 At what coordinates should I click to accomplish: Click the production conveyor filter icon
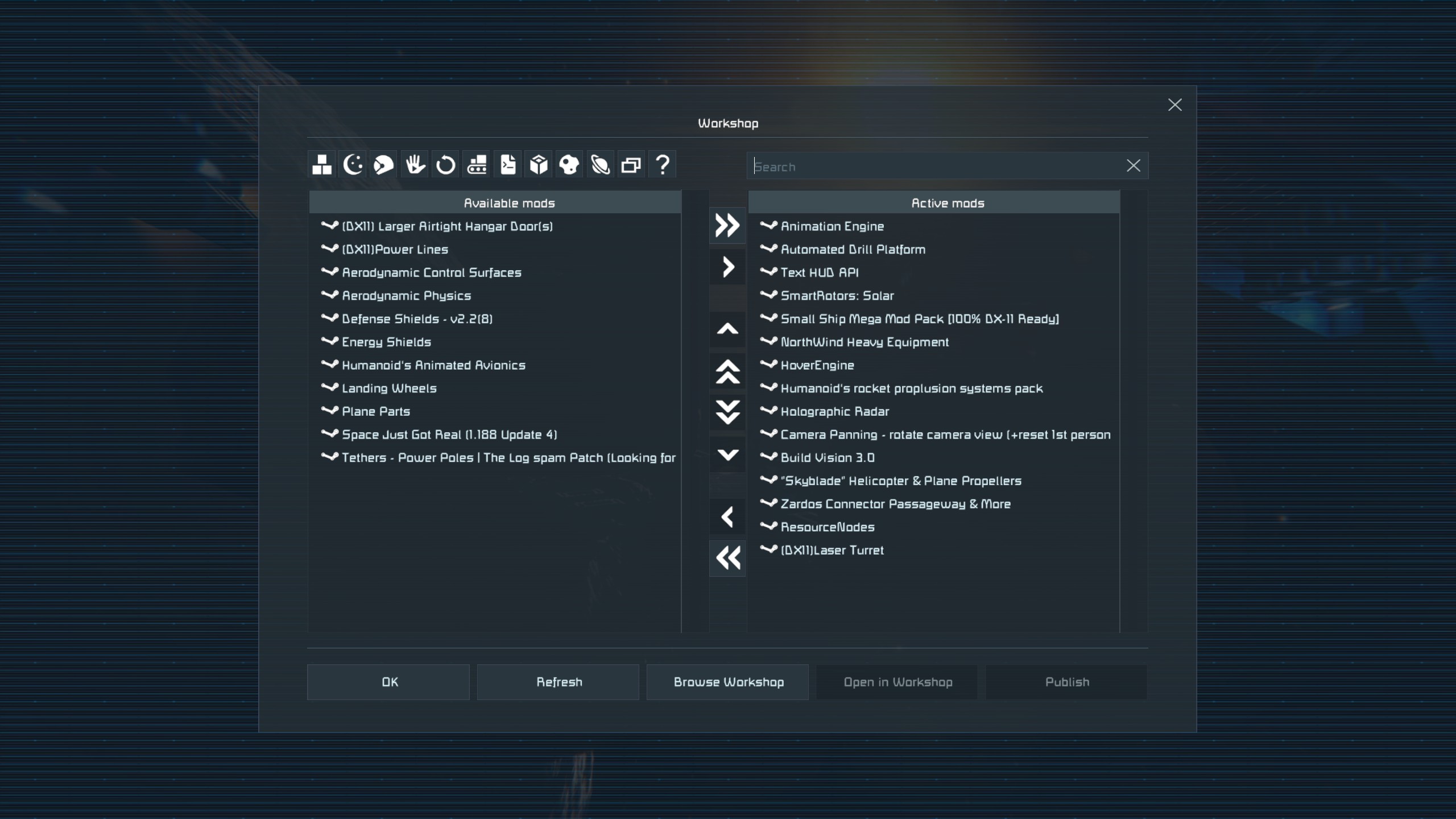point(477,165)
